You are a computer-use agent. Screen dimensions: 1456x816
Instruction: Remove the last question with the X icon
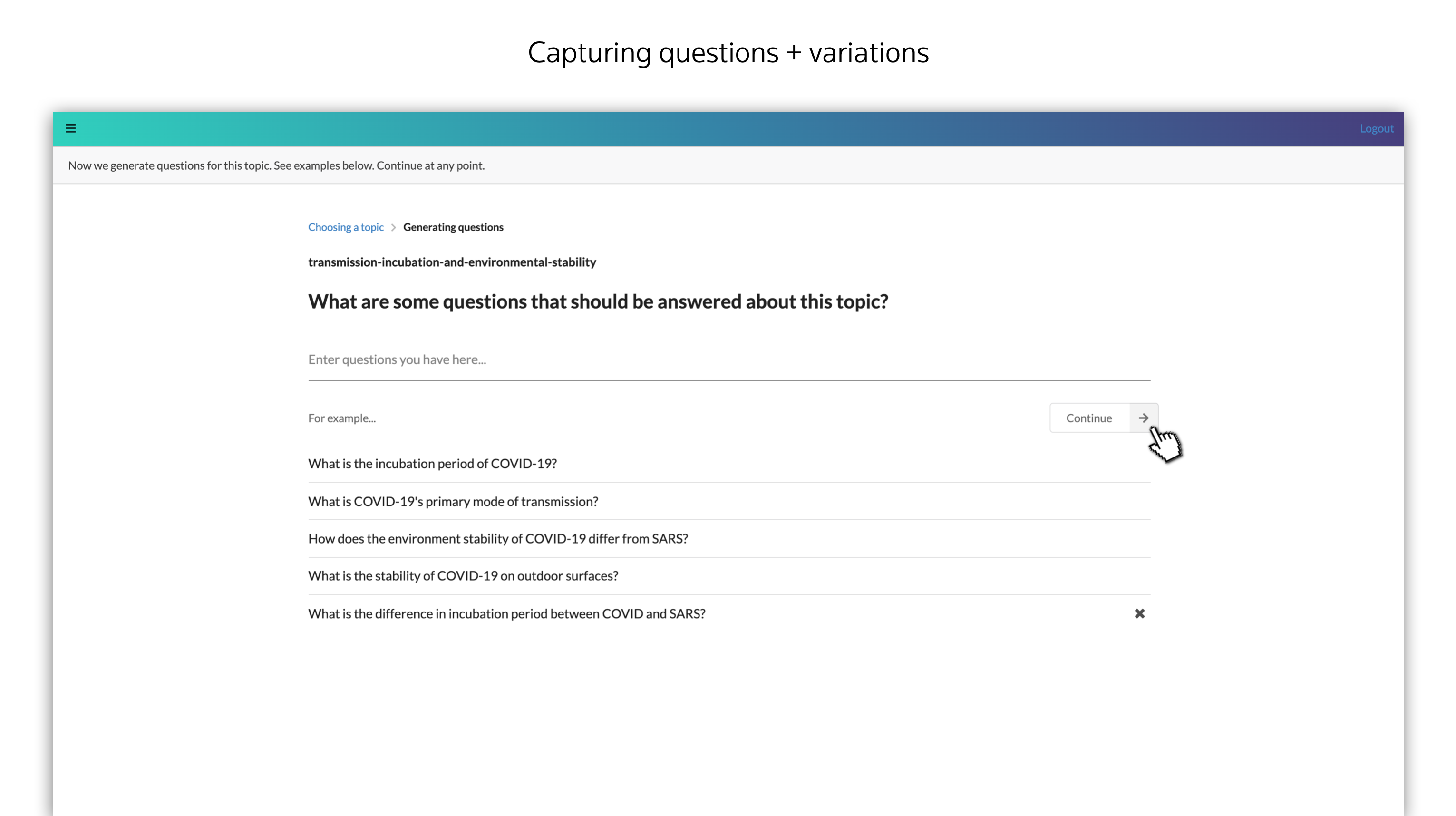pos(1139,614)
